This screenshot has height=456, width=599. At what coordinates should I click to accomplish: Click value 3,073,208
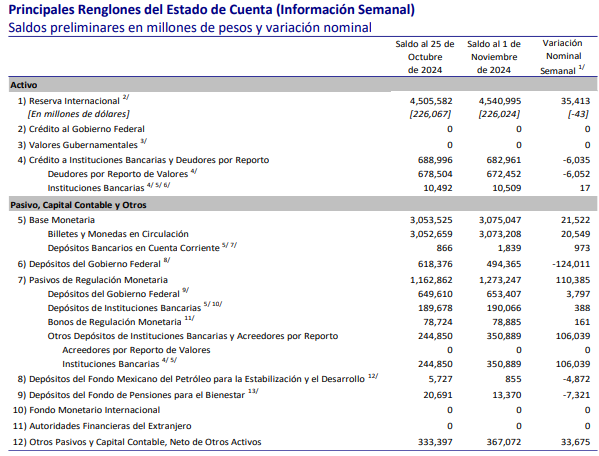[x=500, y=234]
